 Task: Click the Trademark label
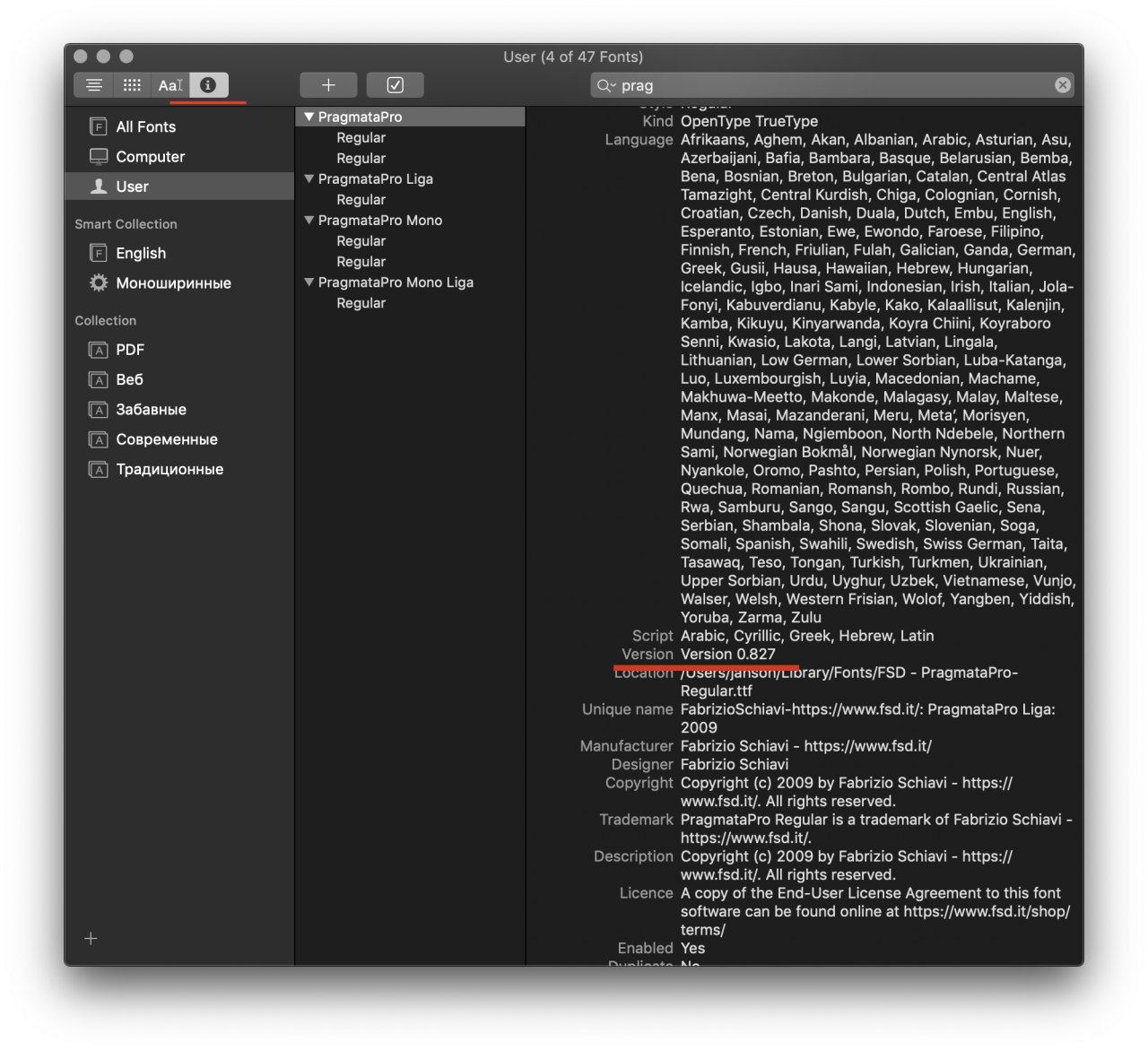[636, 820]
